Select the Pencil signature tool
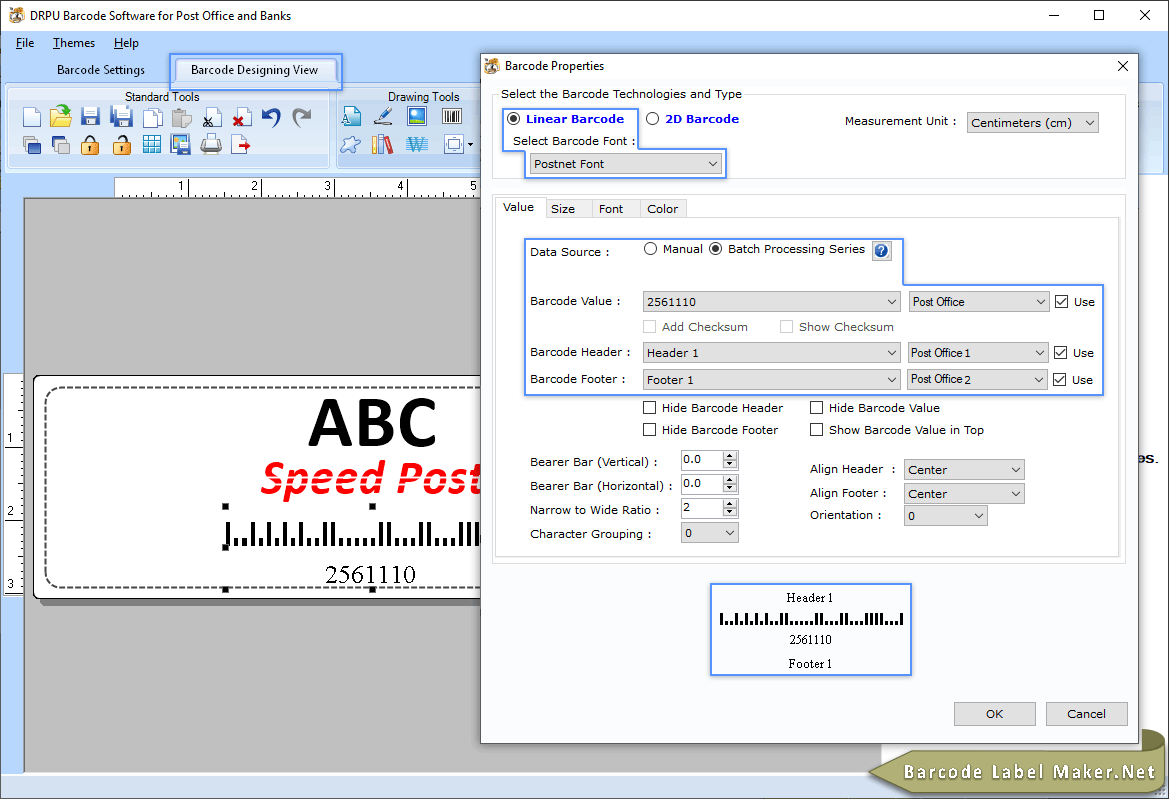 tap(383, 116)
